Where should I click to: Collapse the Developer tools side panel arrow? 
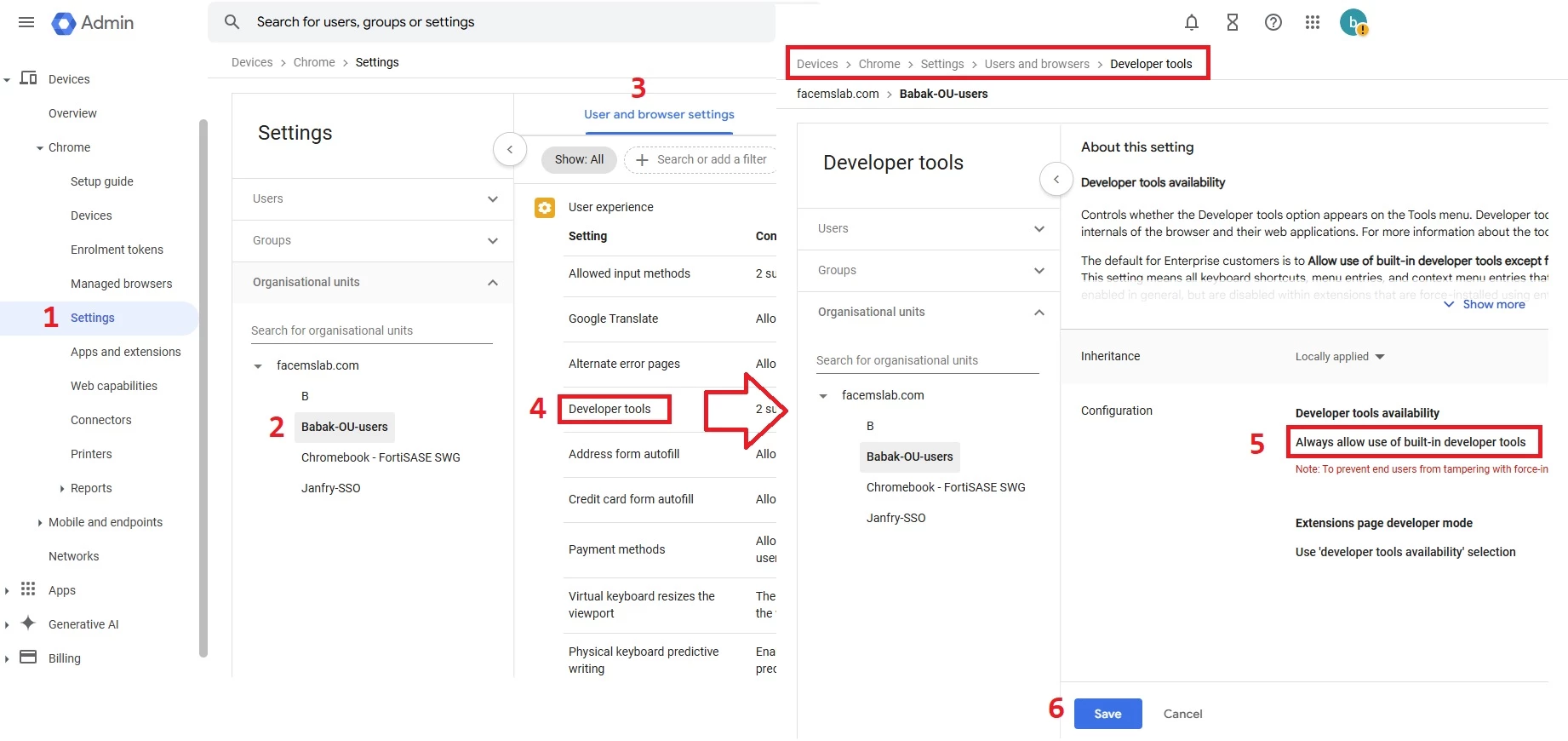click(1056, 179)
